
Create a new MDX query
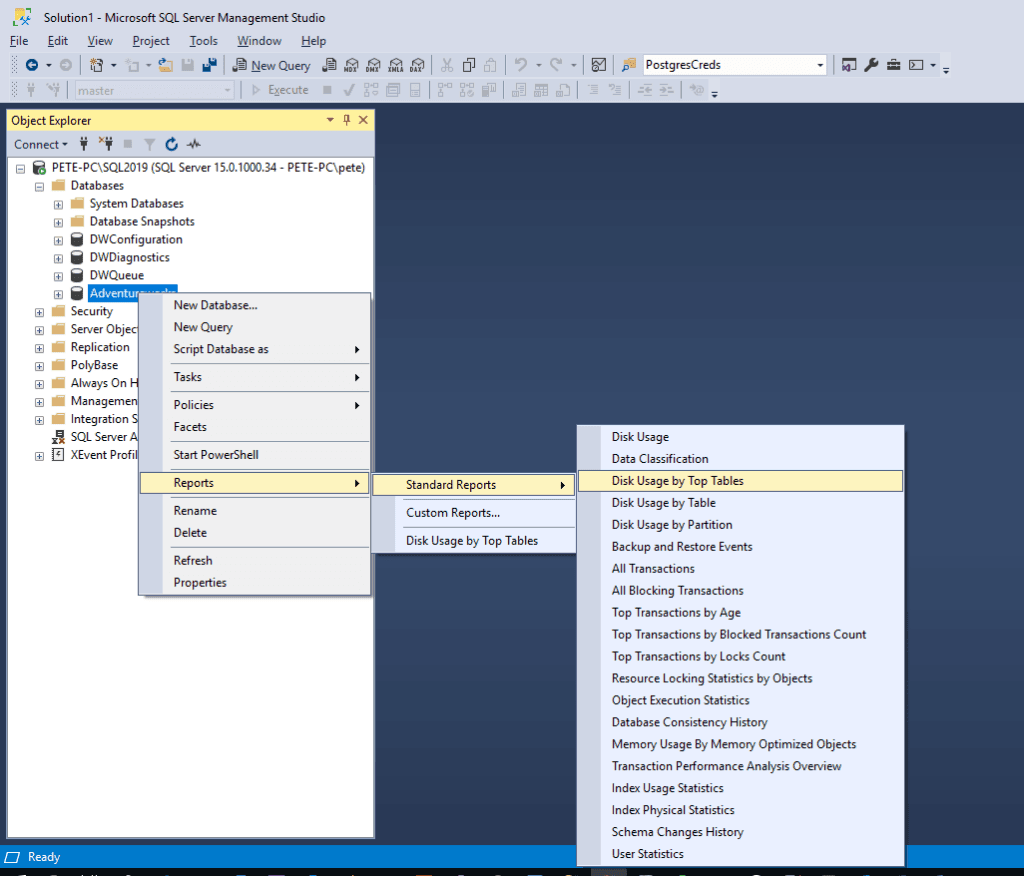[351, 65]
